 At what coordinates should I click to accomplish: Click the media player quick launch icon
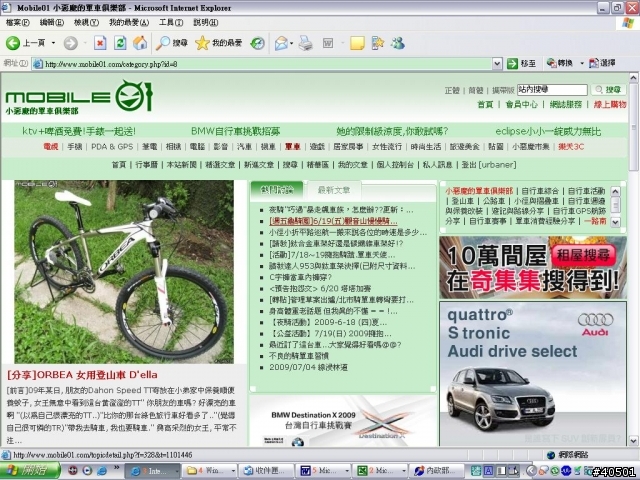click(x=87, y=471)
